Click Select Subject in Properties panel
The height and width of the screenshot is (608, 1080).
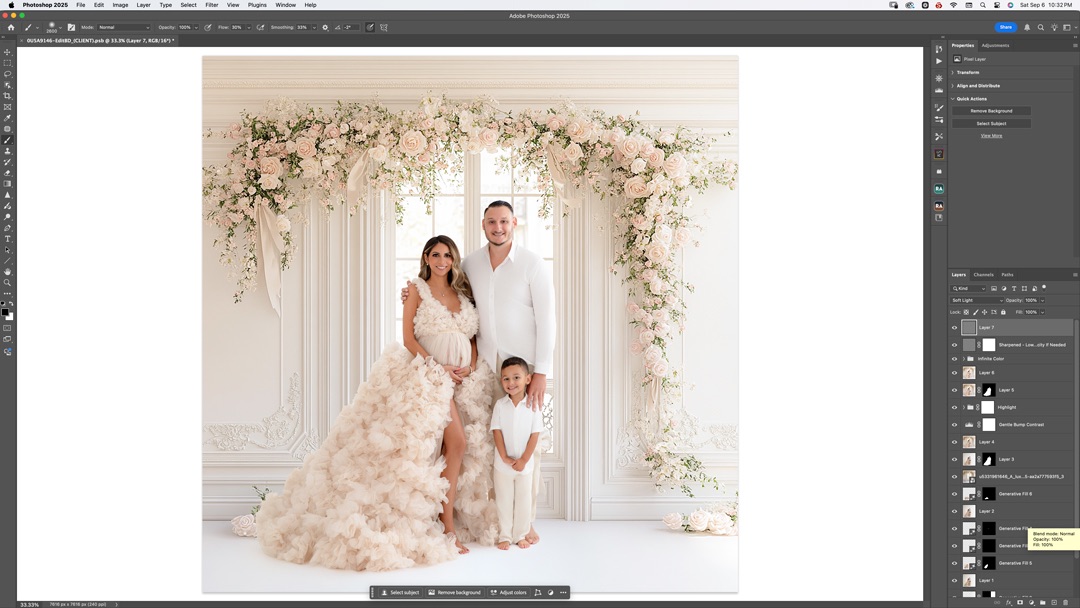pos(991,124)
